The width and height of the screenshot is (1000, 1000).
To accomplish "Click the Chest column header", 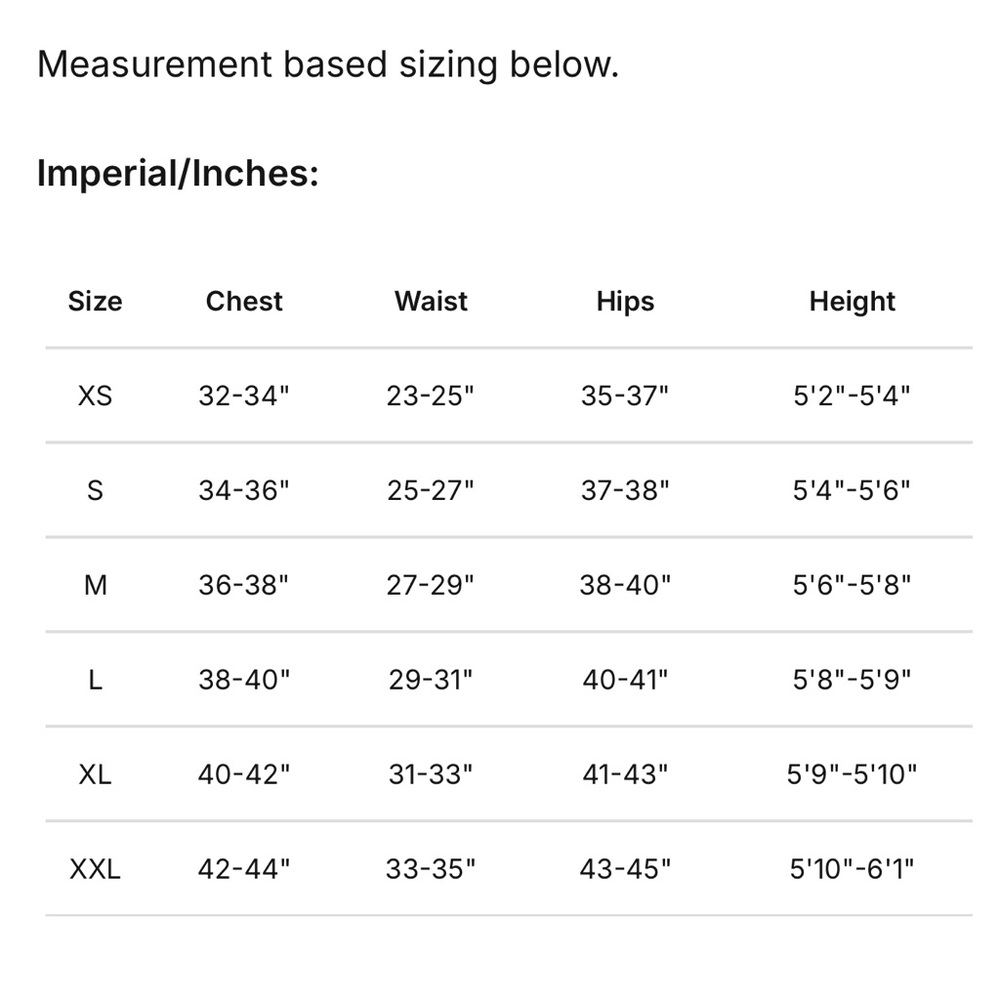I will (x=244, y=301).
